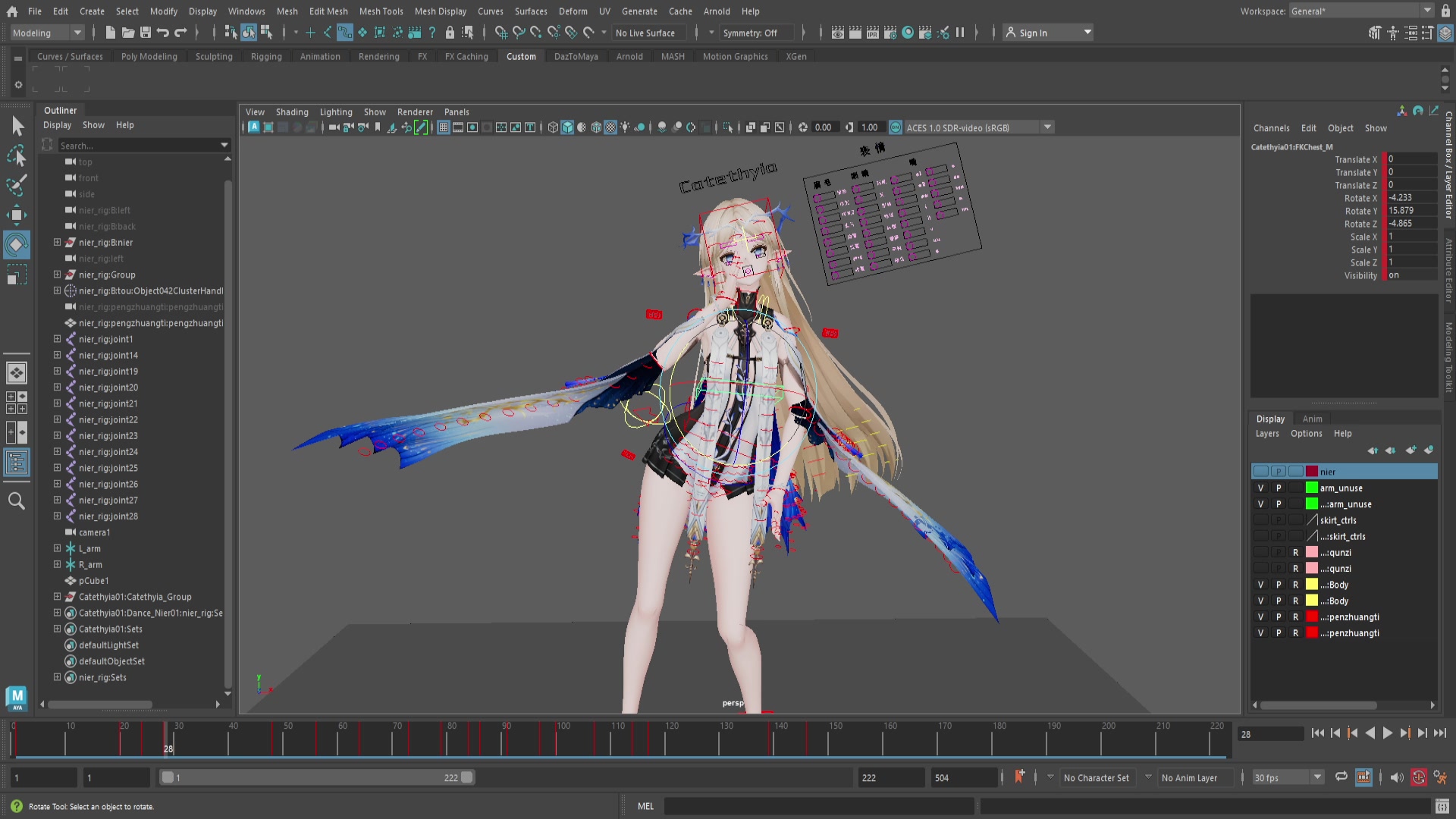Click the current frame field showing 28
The width and height of the screenshot is (1456, 819).
[x=1270, y=734]
